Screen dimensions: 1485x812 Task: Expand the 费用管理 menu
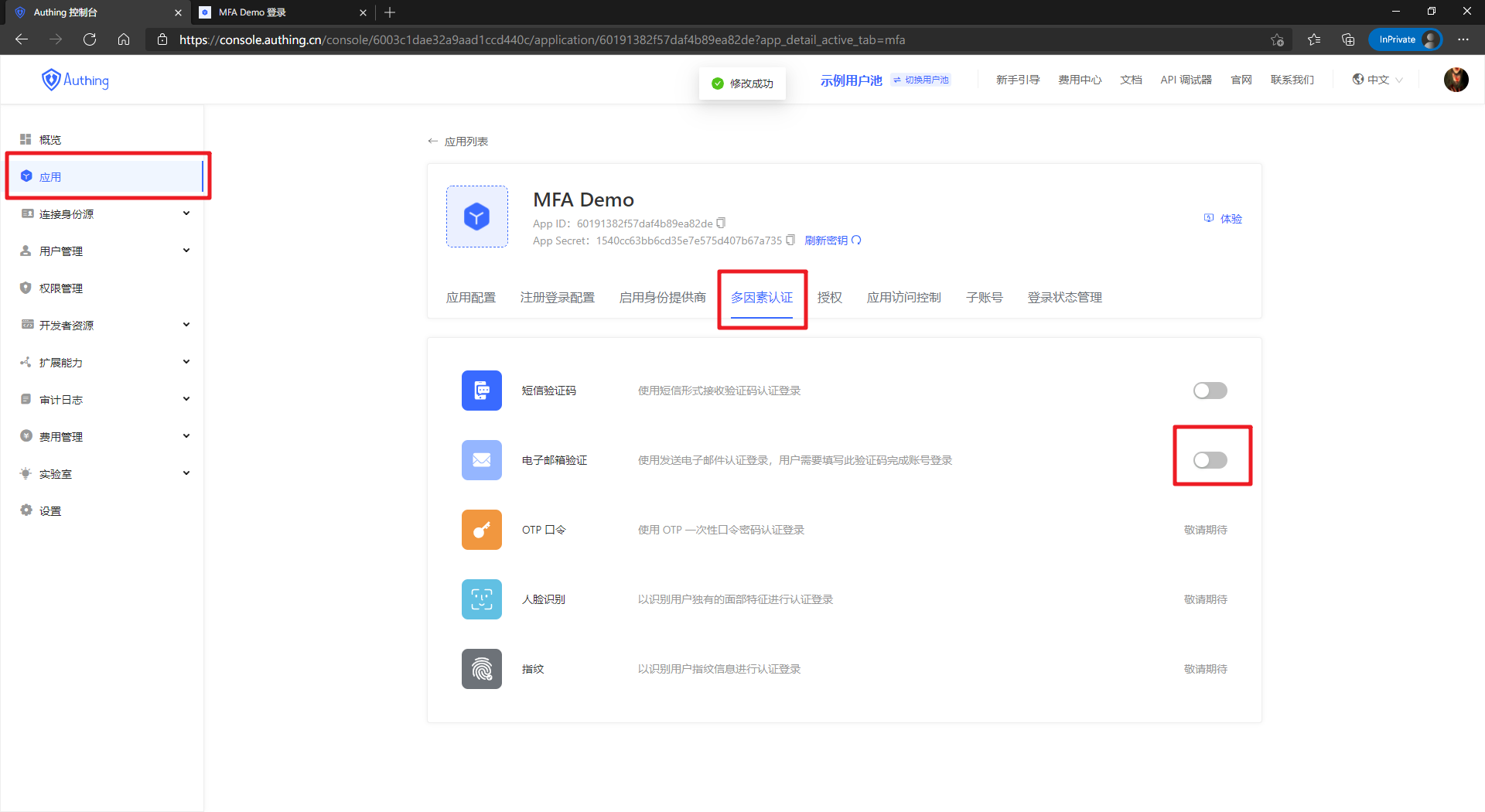186,436
